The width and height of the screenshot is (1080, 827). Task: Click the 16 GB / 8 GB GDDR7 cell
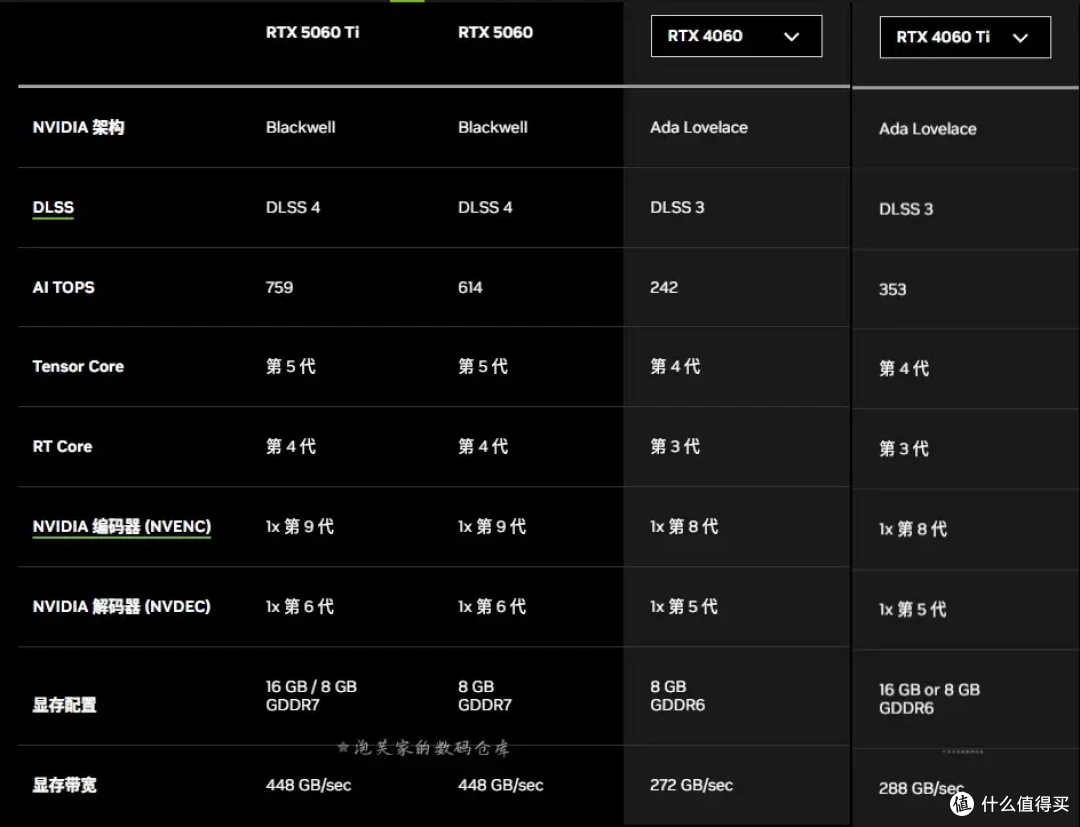311,695
